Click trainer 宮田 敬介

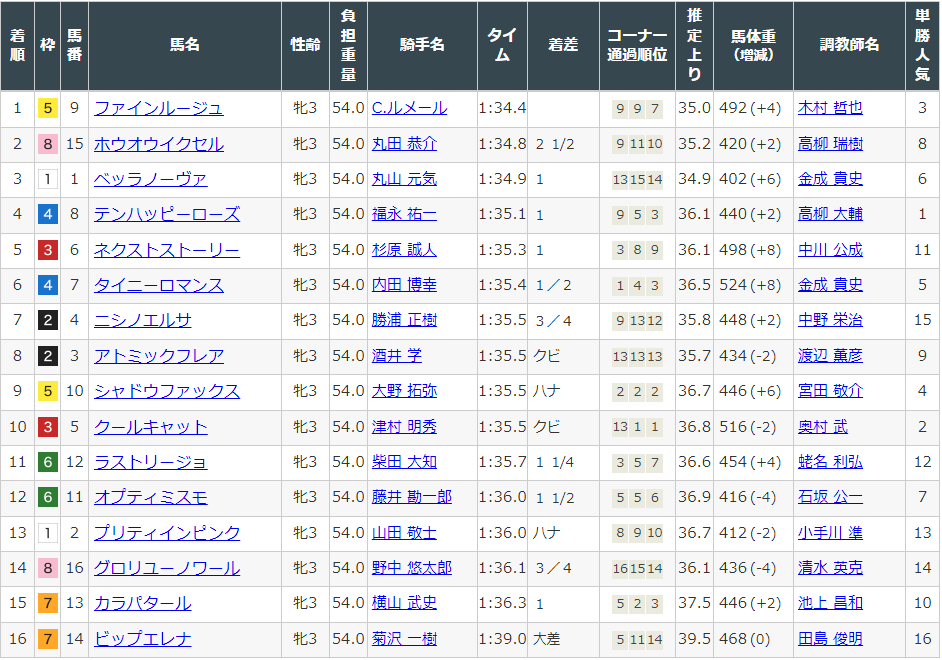830,391
